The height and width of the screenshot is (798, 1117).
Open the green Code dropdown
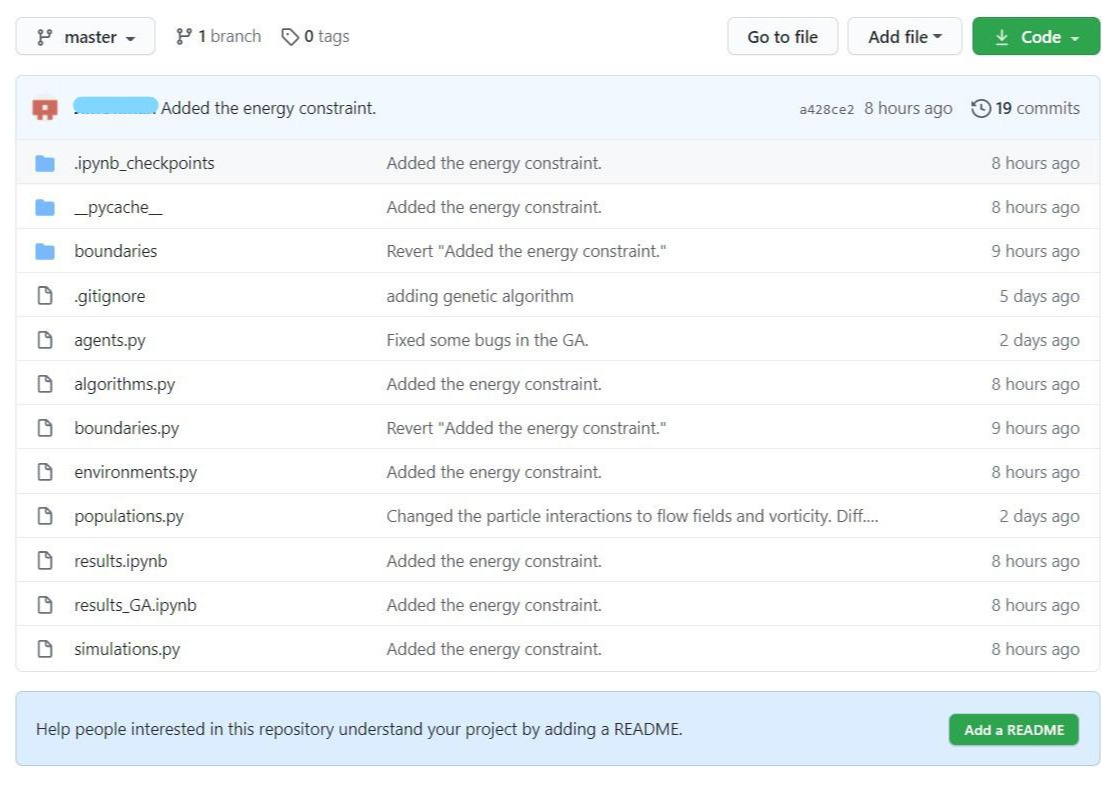click(x=1036, y=36)
